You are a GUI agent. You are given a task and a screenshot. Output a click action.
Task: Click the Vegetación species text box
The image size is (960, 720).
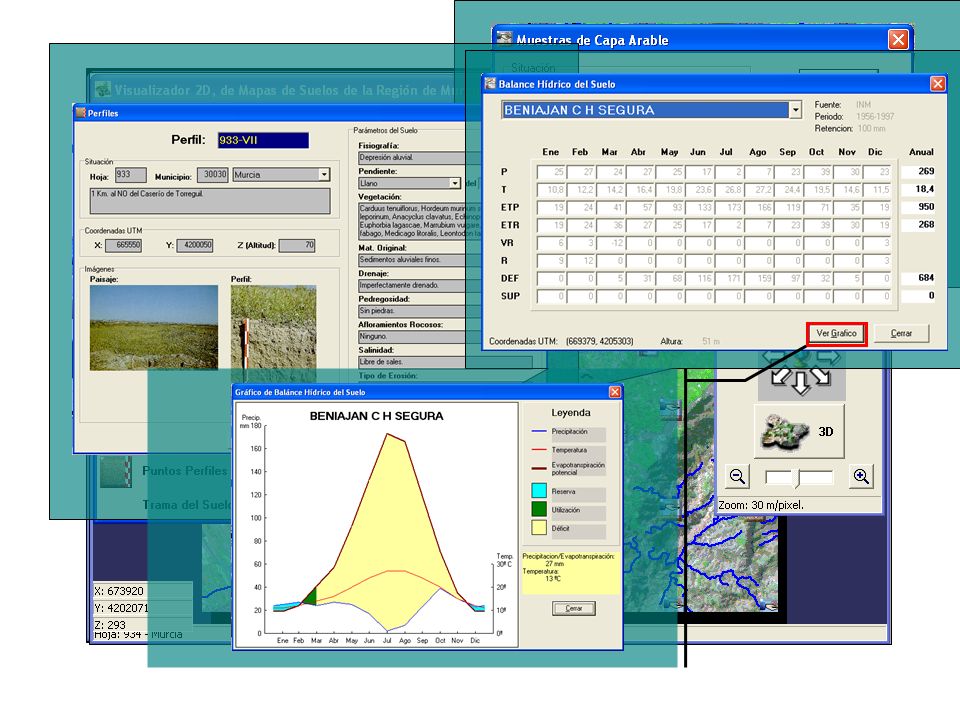[419, 221]
